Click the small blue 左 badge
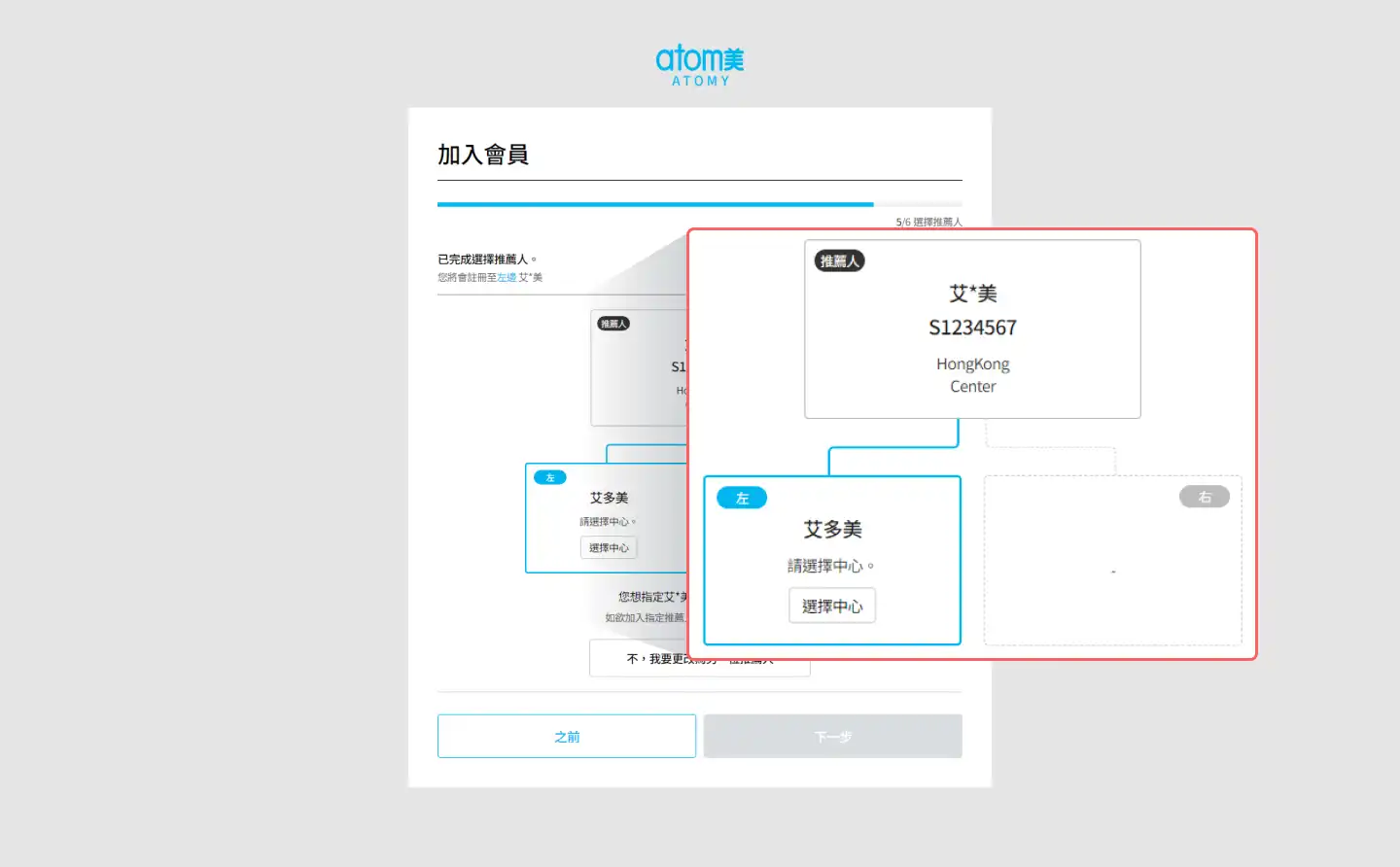 [550, 477]
